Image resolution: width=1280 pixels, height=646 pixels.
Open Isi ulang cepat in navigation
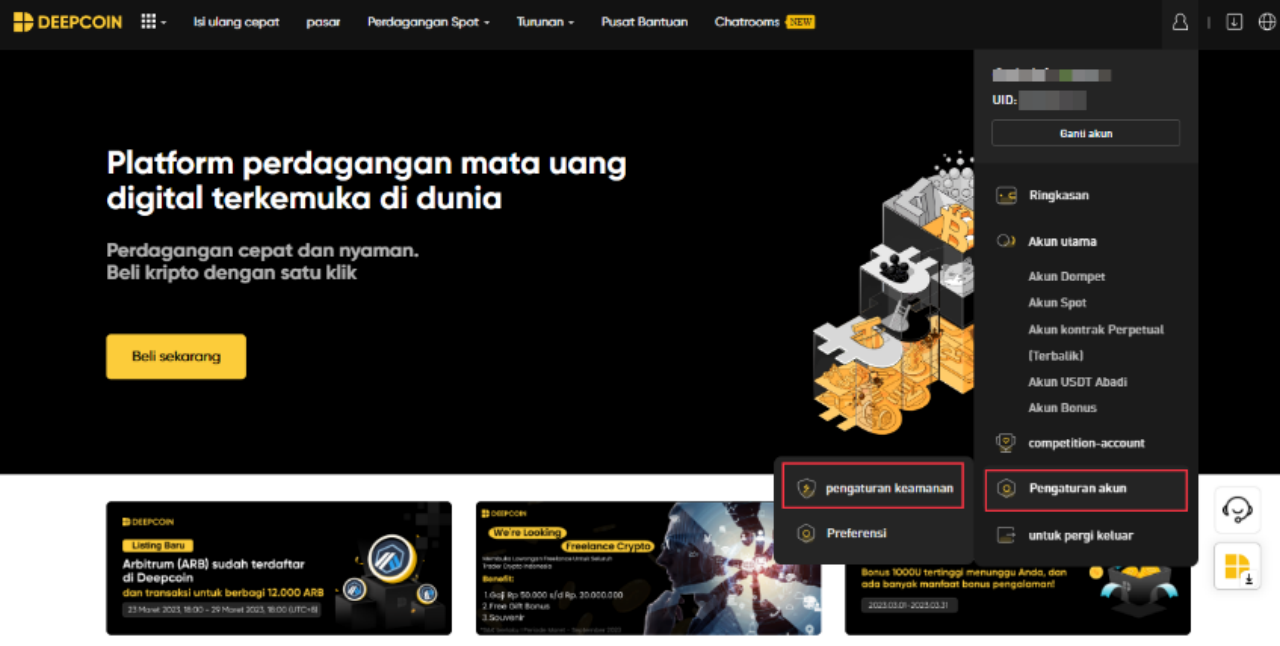click(x=236, y=22)
